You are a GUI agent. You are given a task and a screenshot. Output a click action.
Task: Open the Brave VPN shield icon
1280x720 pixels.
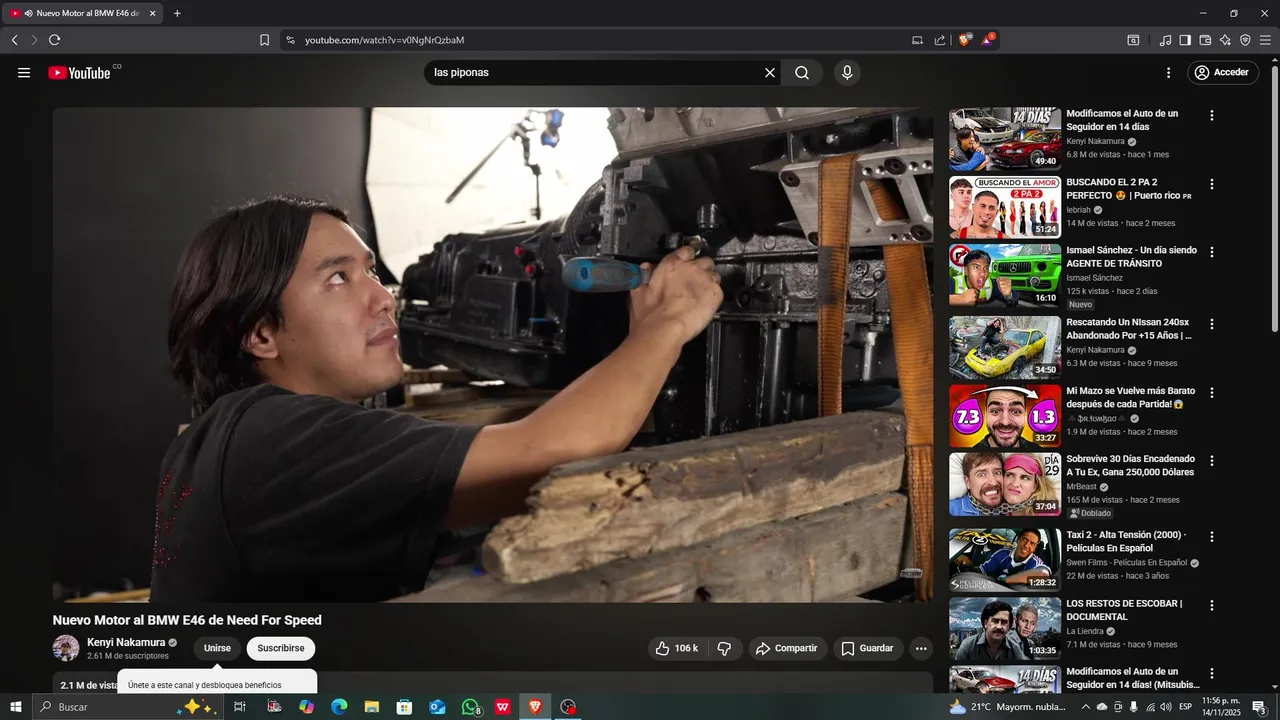click(x=1245, y=40)
